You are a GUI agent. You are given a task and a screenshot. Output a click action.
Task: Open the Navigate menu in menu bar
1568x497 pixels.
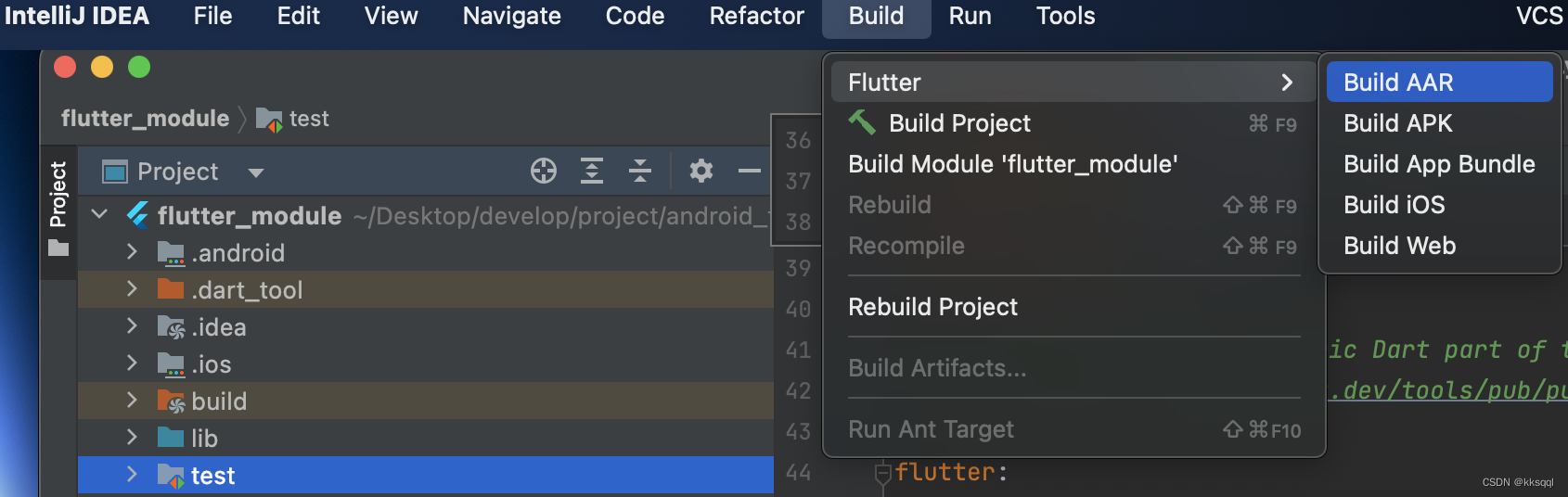[511, 17]
